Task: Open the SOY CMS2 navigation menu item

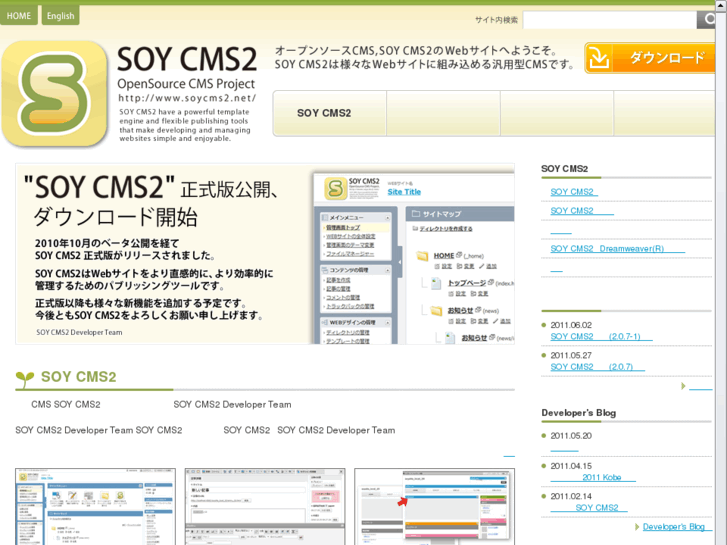Action: pyautogui.click(x=330, y=113)
